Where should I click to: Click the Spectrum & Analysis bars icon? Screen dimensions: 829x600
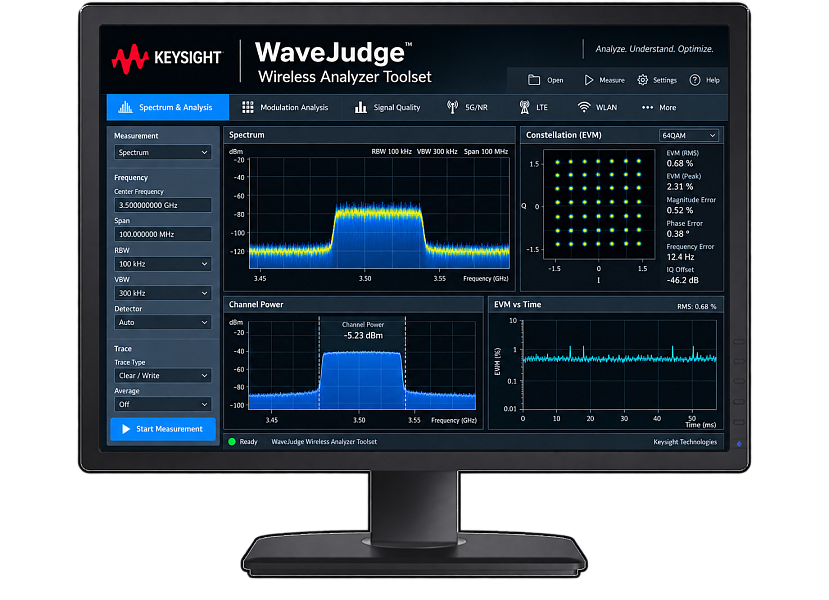pyautogui.click(x=125, y=107)
